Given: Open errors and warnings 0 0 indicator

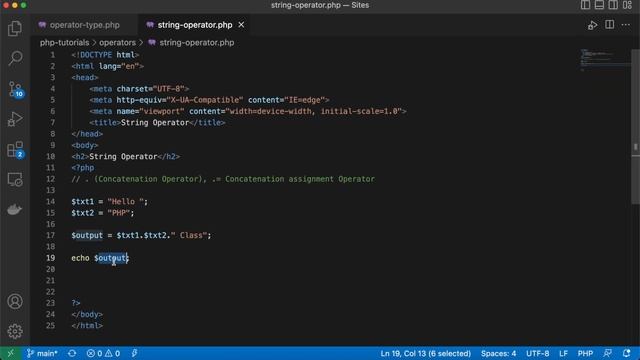Looking at the screenshot, I should (x=103, y=353).
